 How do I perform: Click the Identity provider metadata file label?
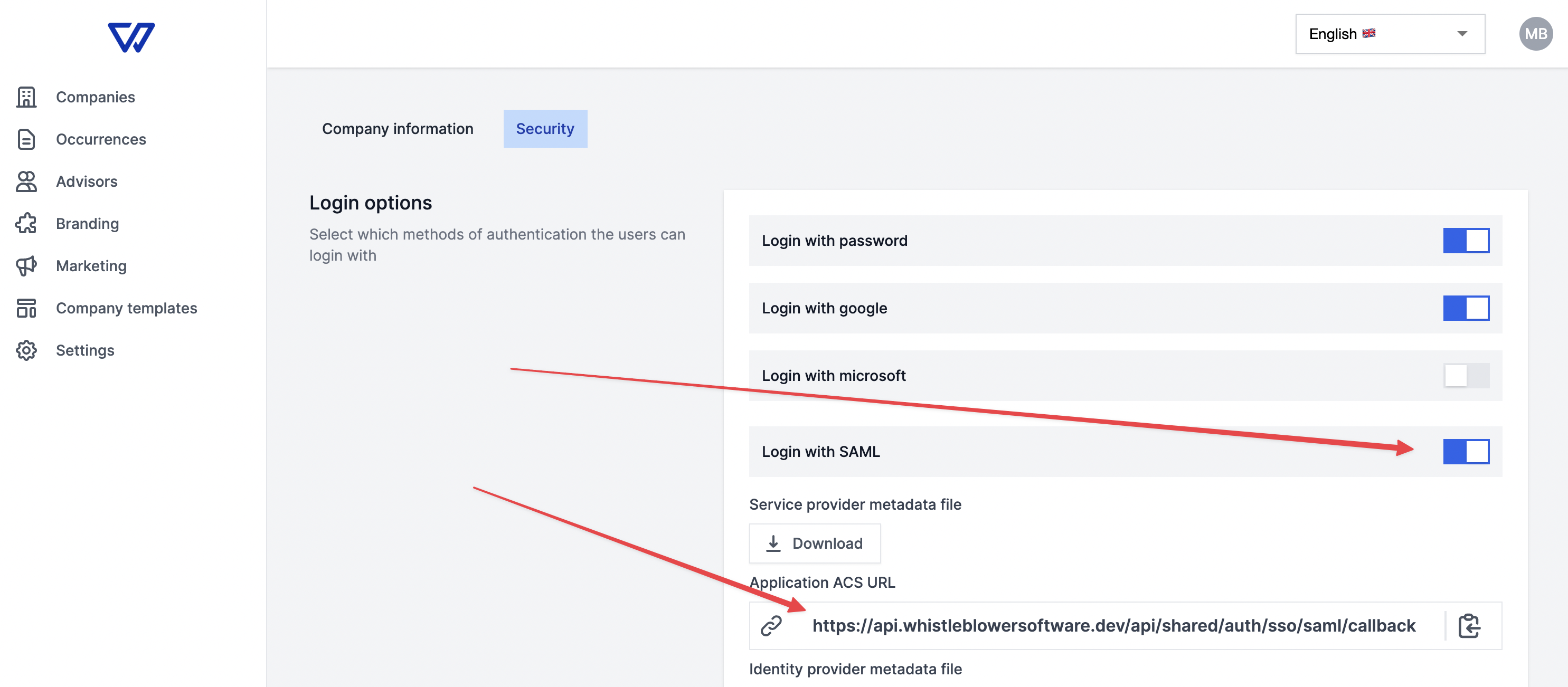(x=855, y=669)
